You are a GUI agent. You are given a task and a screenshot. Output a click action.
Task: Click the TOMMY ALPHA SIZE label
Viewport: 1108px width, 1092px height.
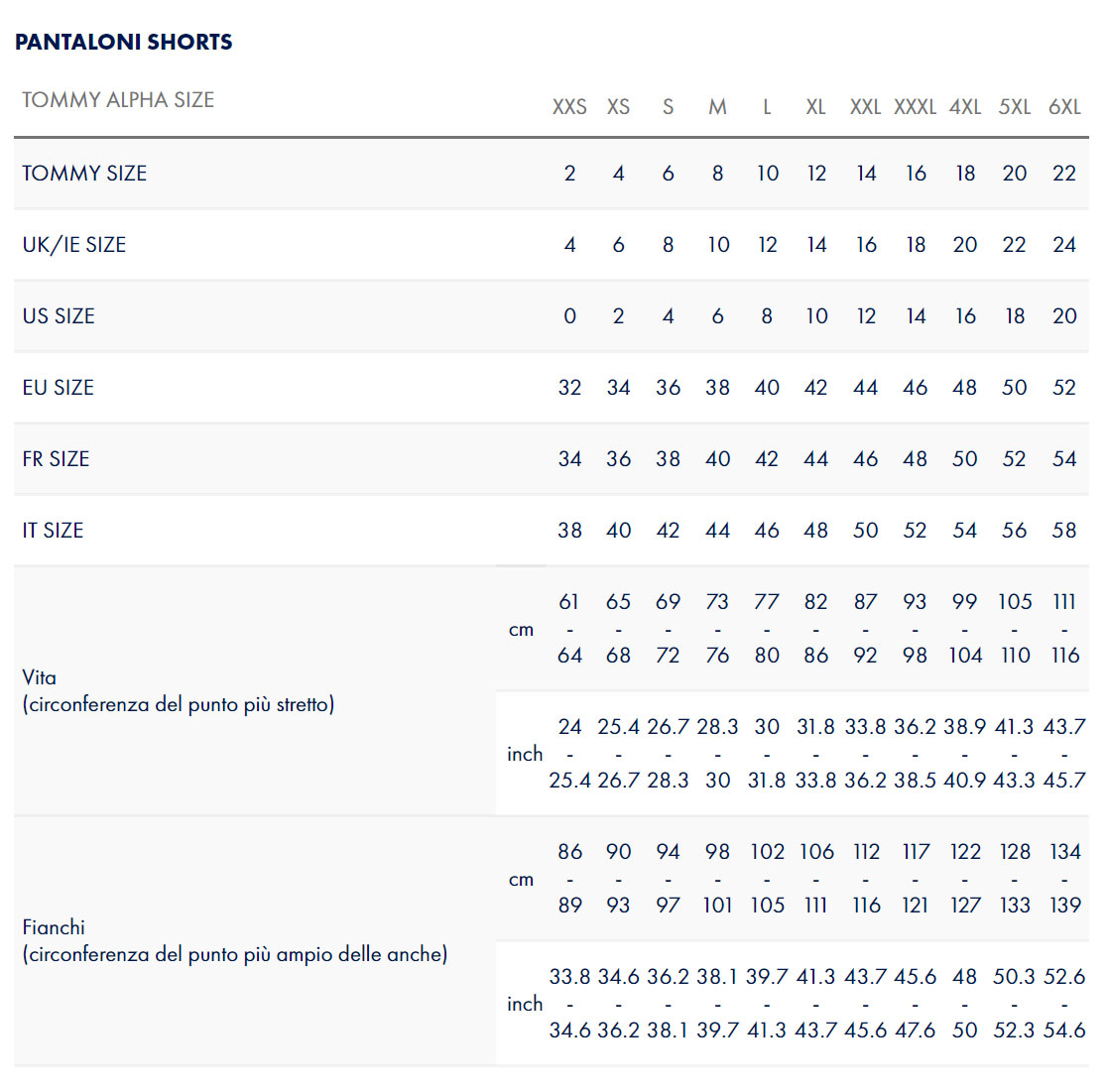coord(118,99)
